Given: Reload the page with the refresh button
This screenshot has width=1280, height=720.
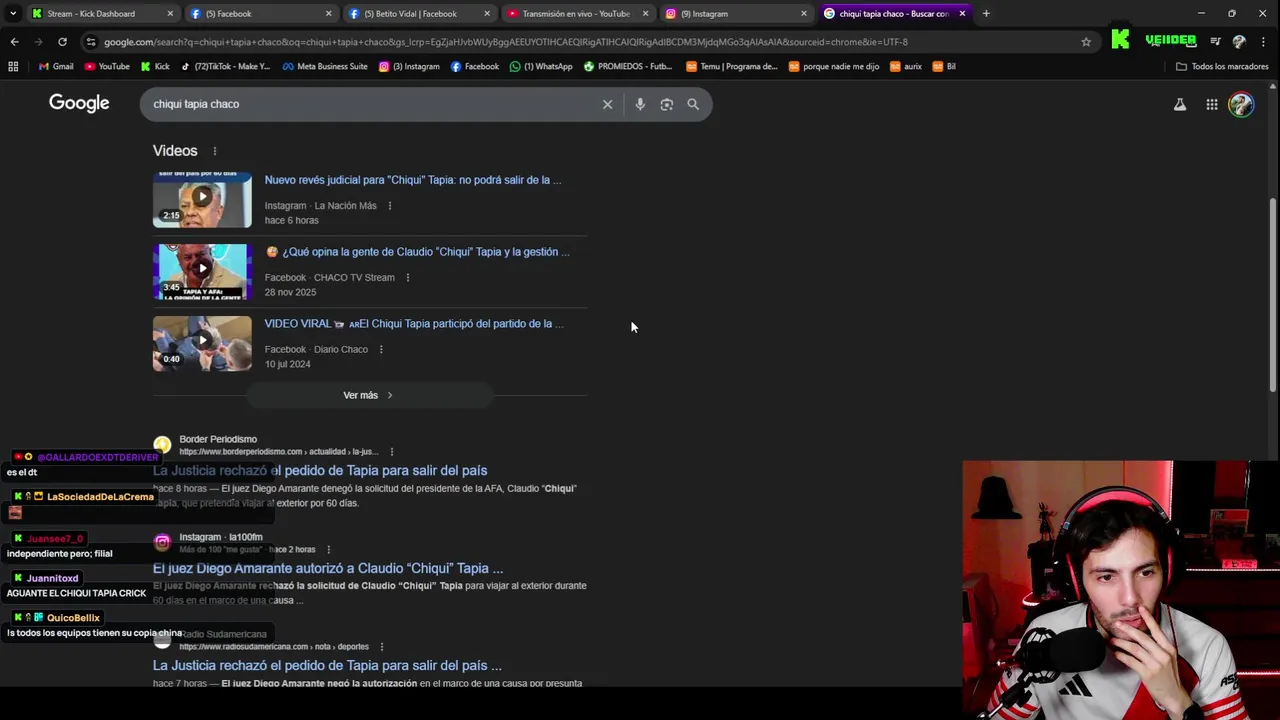Looking at the screenshot, I should (62, 42).
